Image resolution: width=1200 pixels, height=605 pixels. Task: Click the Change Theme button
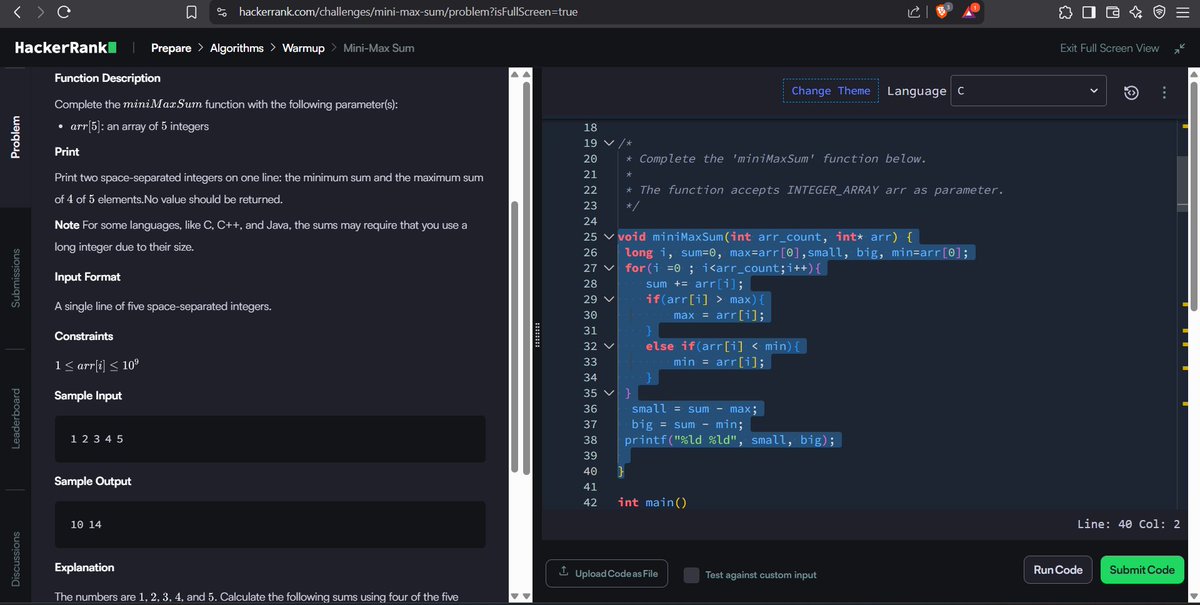(830, 91)
